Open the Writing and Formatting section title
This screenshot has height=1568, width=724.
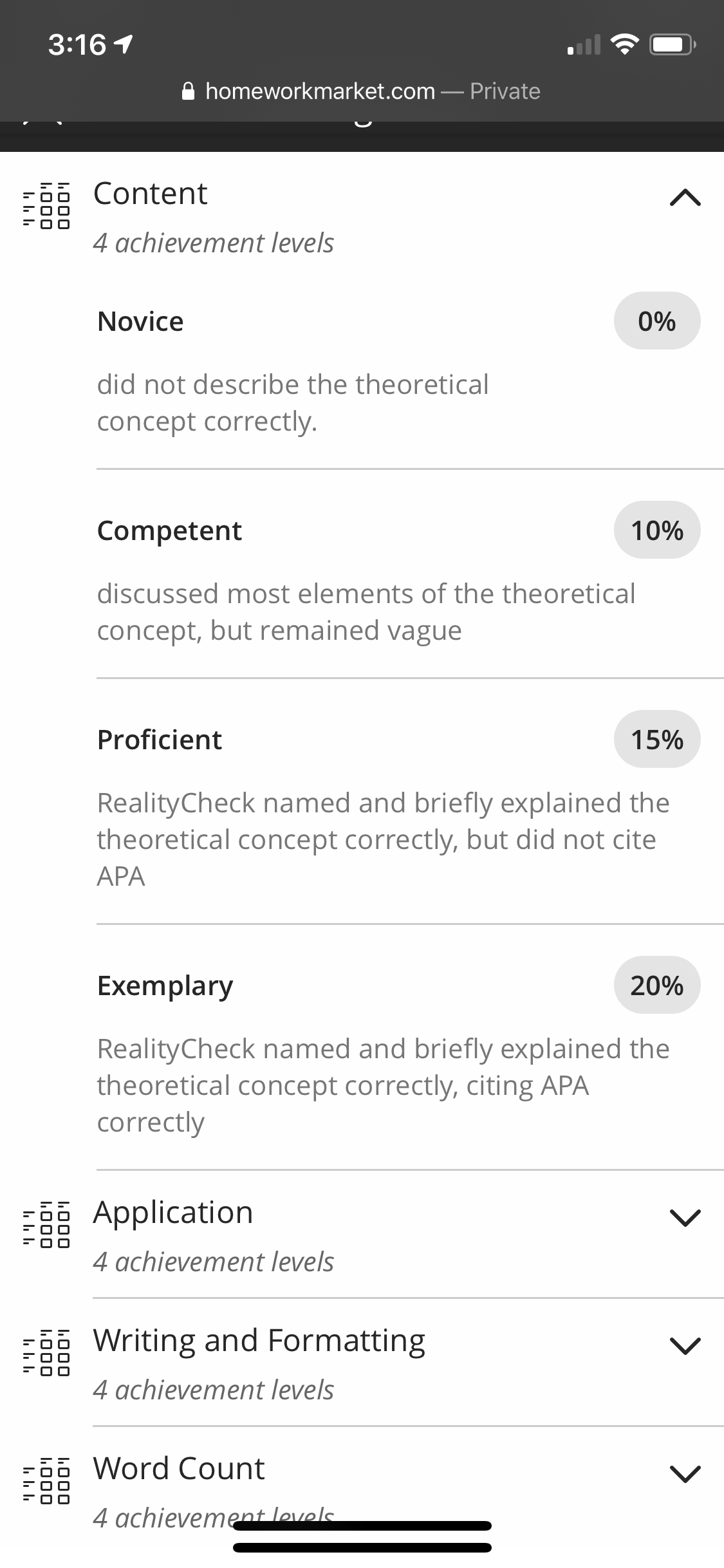(259, 1341)
